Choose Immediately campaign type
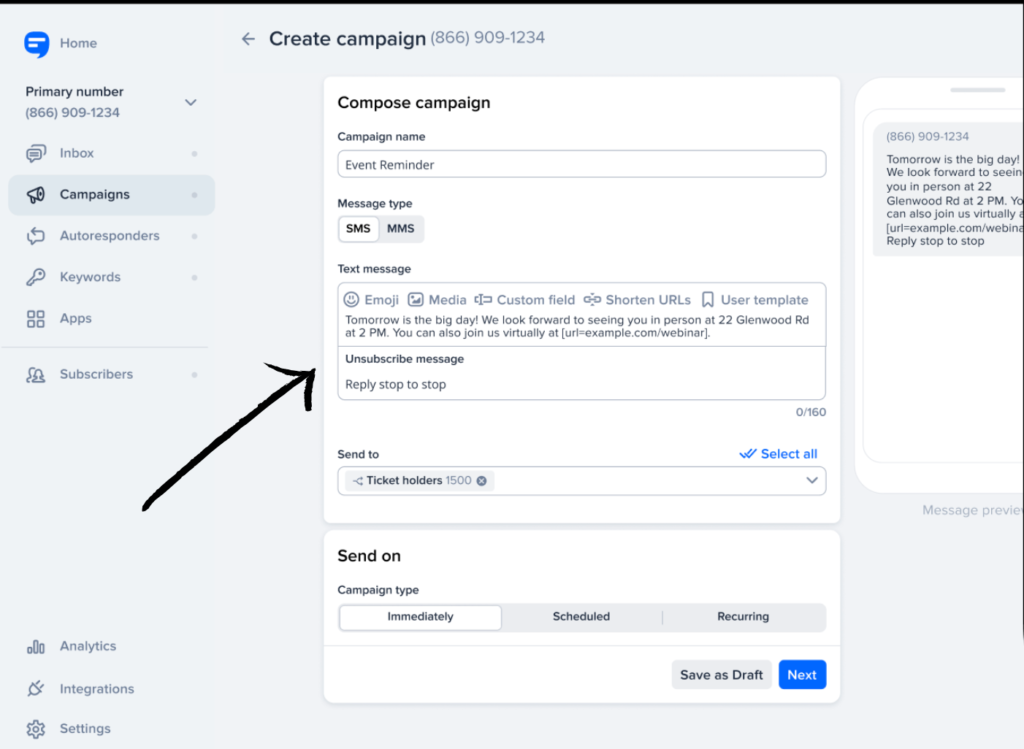Screen dimensions: 1024x749 [420, 617]
